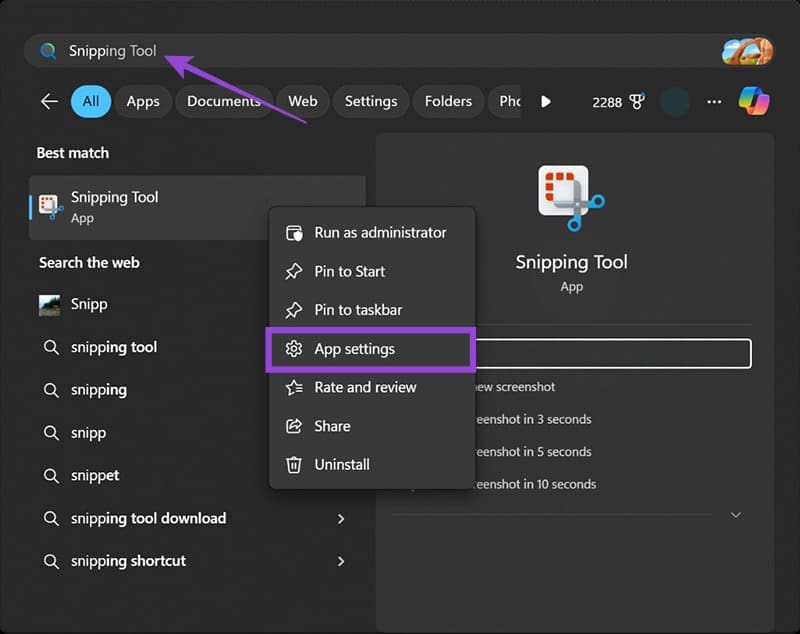Image resolution: width=800 pixels, height=634 pixels.
Task: Switch to the Settings filter tab
Action: point(371,102)
